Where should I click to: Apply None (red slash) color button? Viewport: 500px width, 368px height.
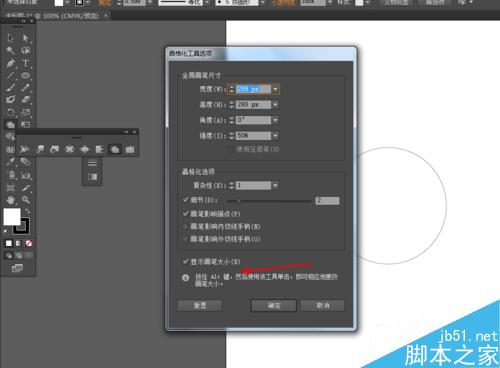29,243
